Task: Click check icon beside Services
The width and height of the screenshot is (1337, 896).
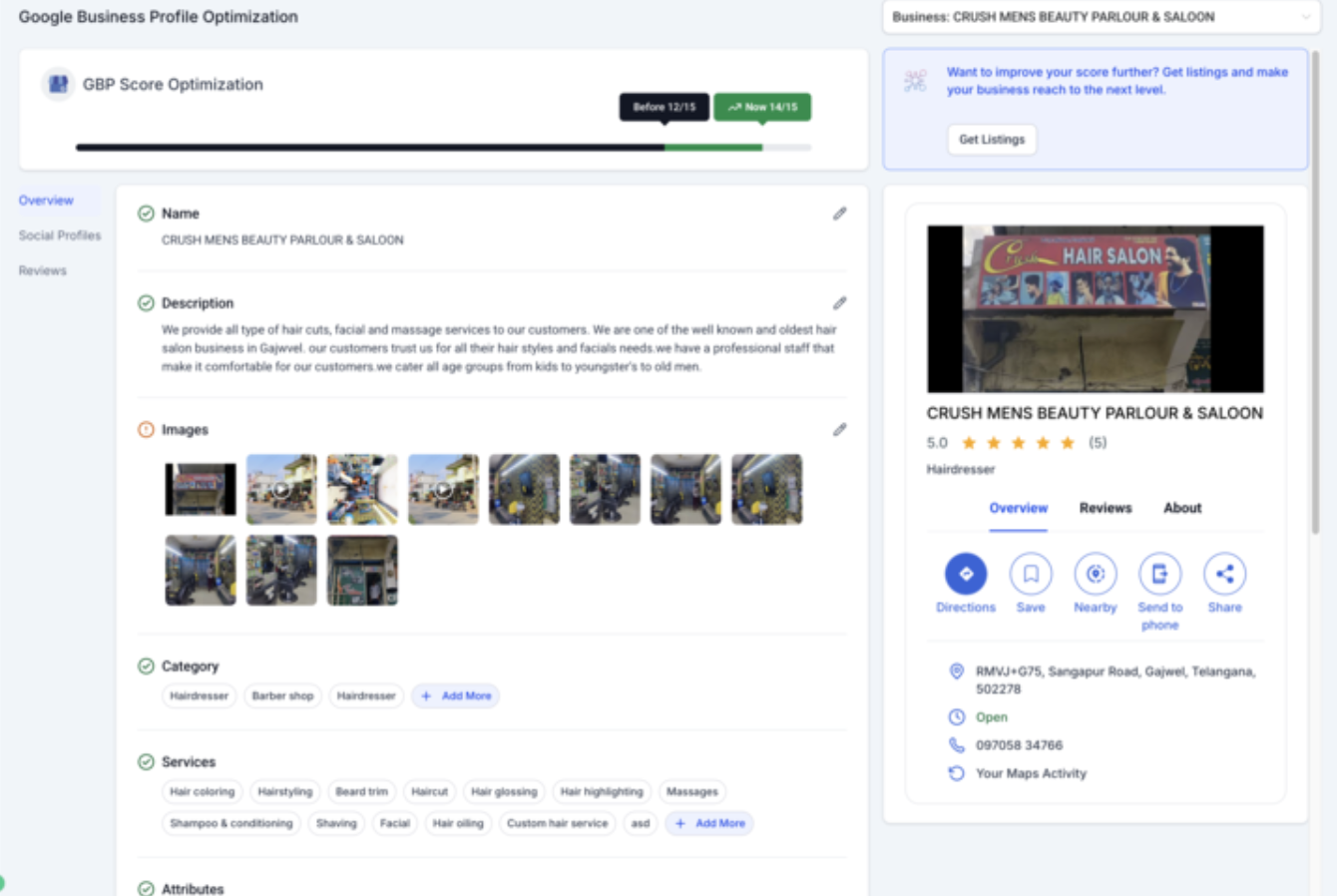Action: point(146,762)
